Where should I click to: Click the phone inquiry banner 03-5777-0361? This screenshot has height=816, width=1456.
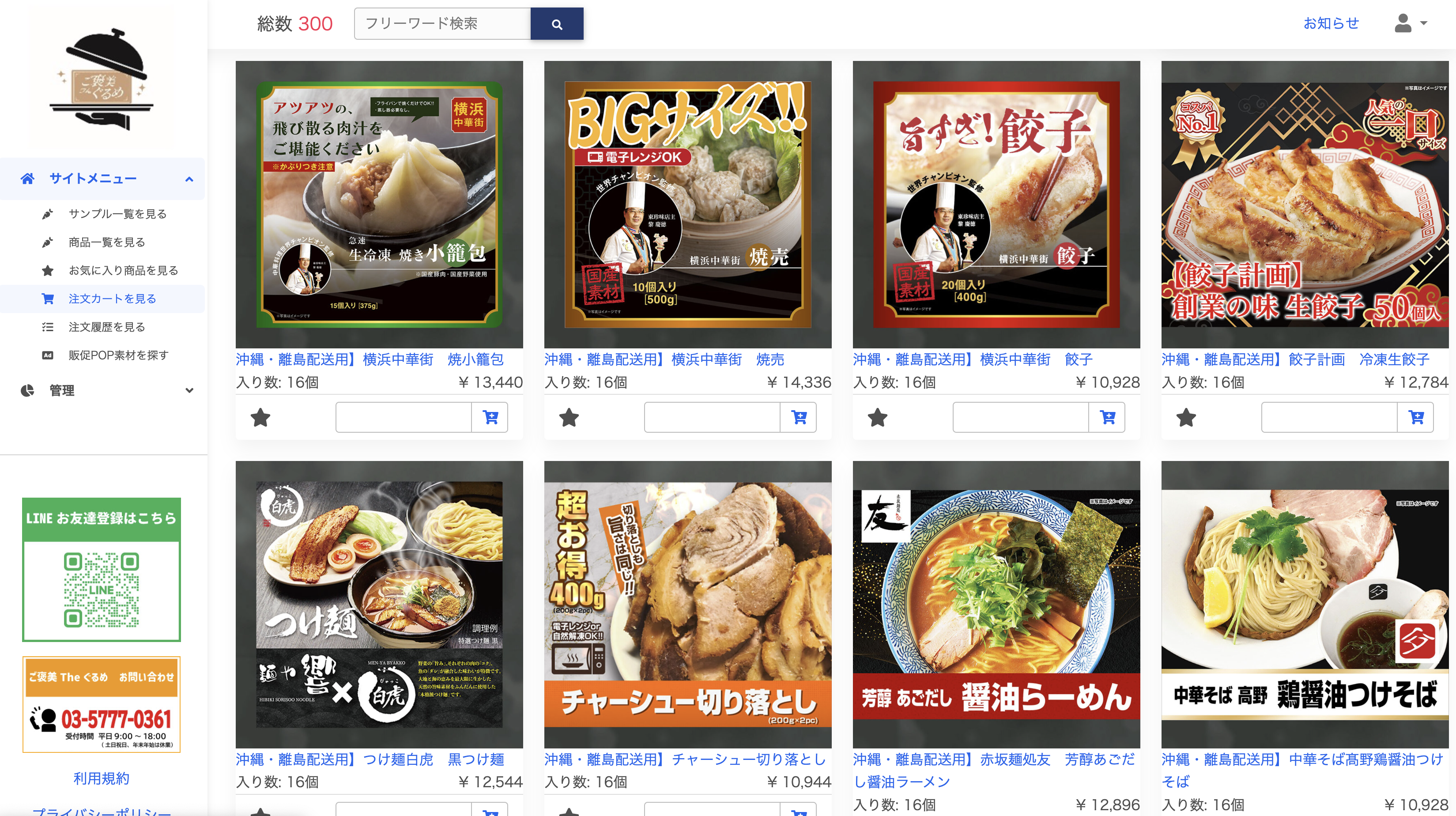pos(102,705)
